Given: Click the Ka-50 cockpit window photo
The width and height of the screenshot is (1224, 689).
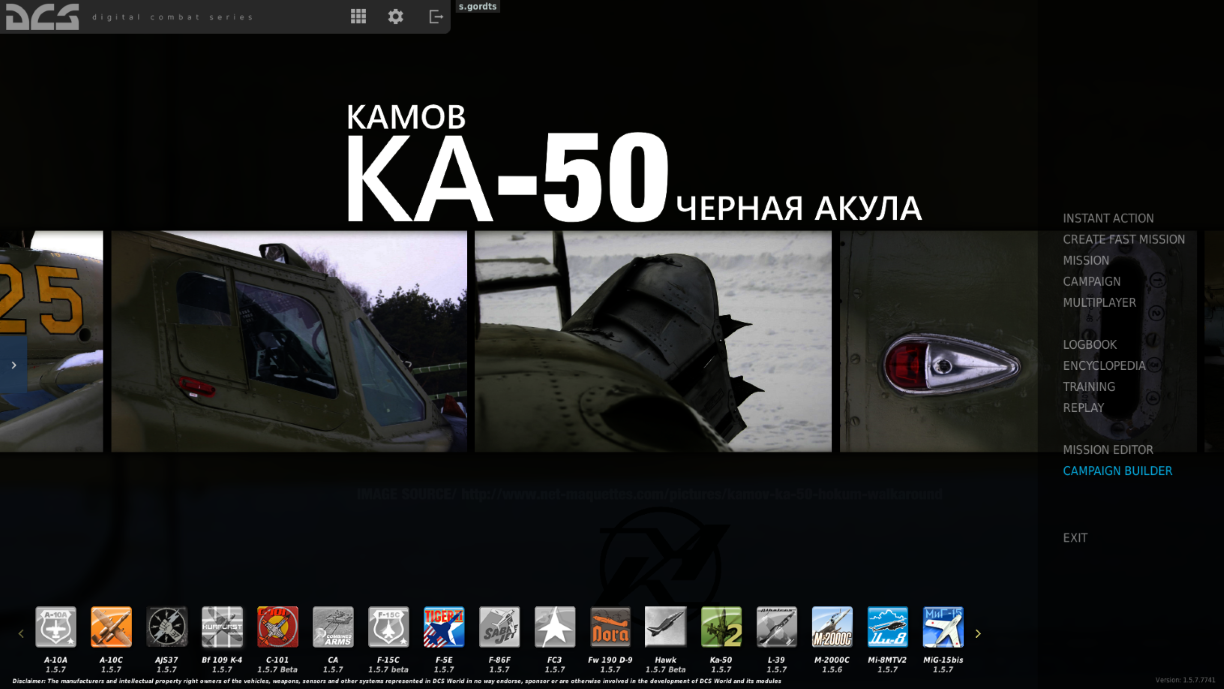Looking at the screenshot, I should (289, 341).
